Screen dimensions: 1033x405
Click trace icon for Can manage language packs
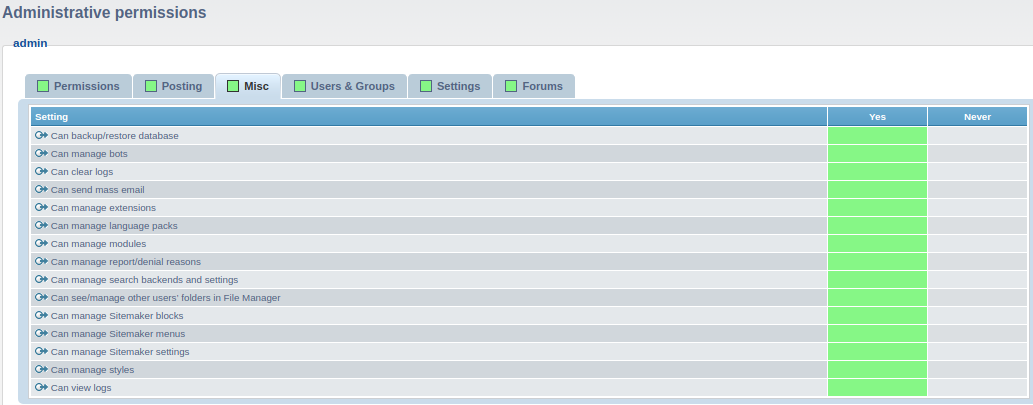click(42, 225)
